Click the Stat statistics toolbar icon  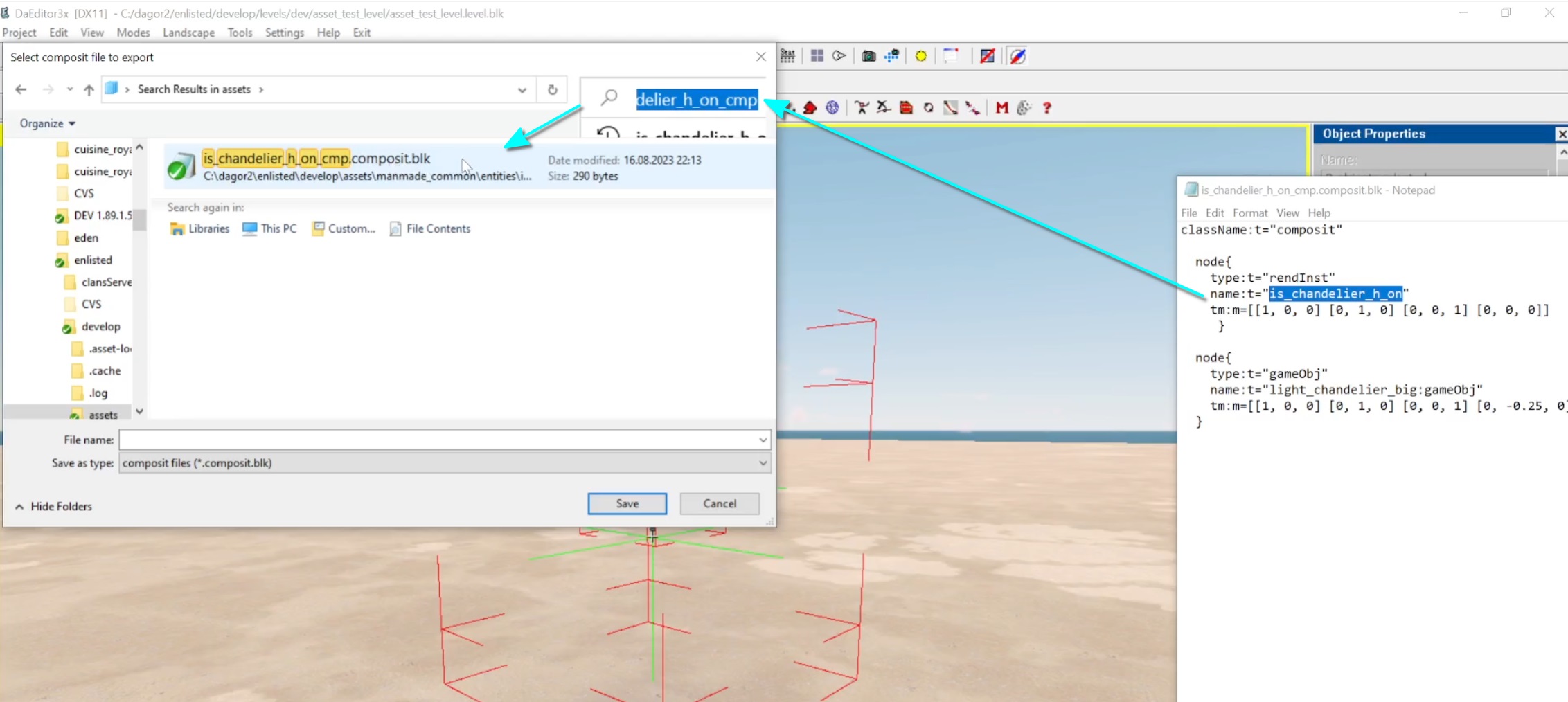coord(788,56)
